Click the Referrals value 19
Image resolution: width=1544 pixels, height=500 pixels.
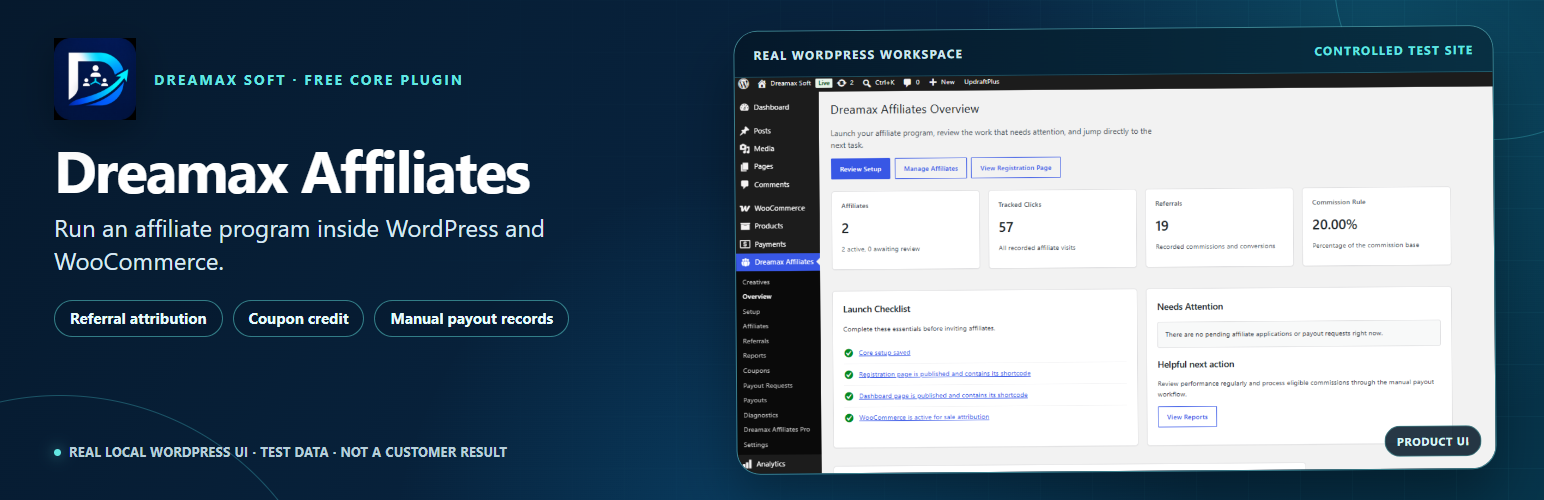point(1162,226)
